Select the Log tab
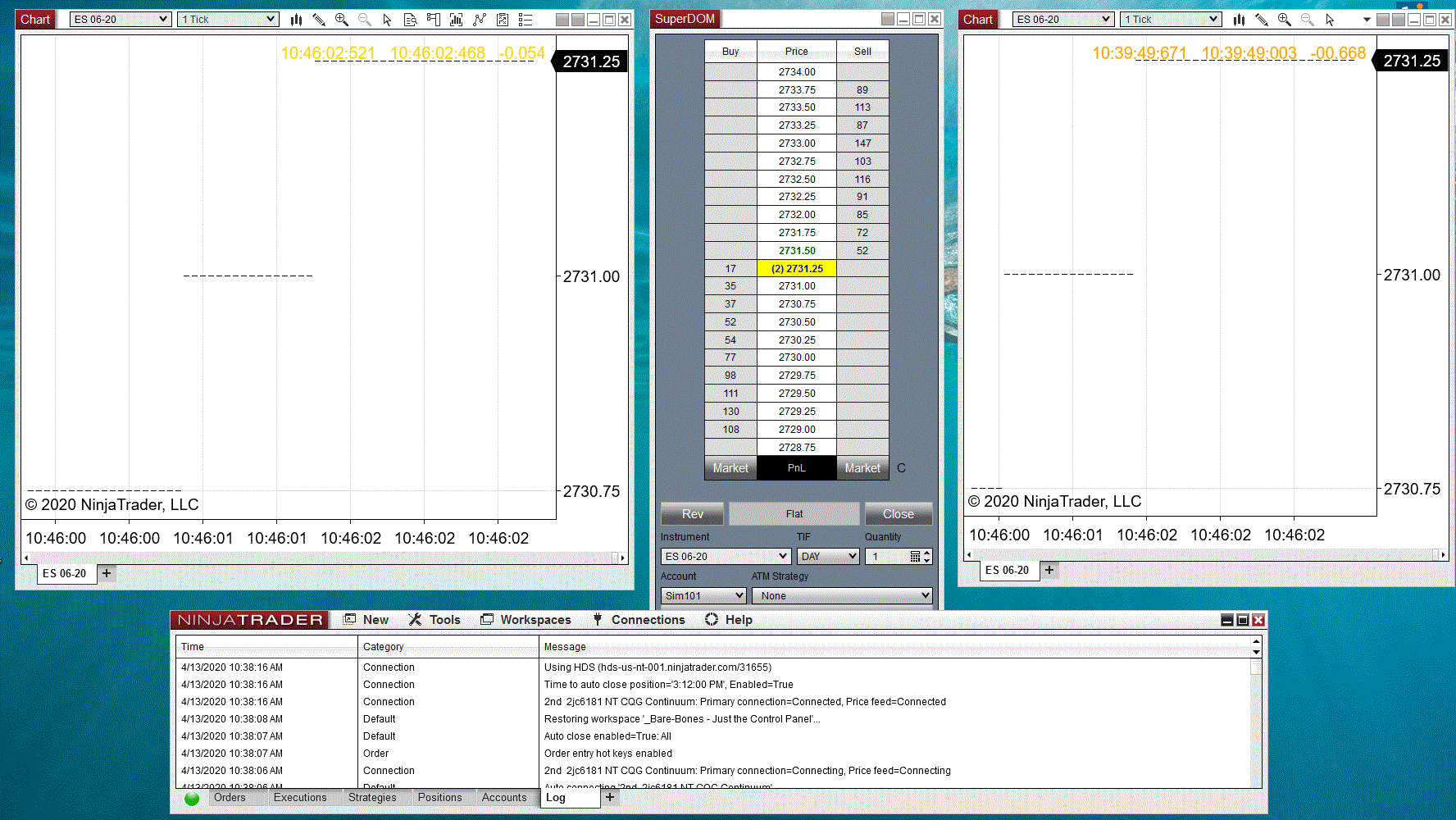 pos(570,798)
